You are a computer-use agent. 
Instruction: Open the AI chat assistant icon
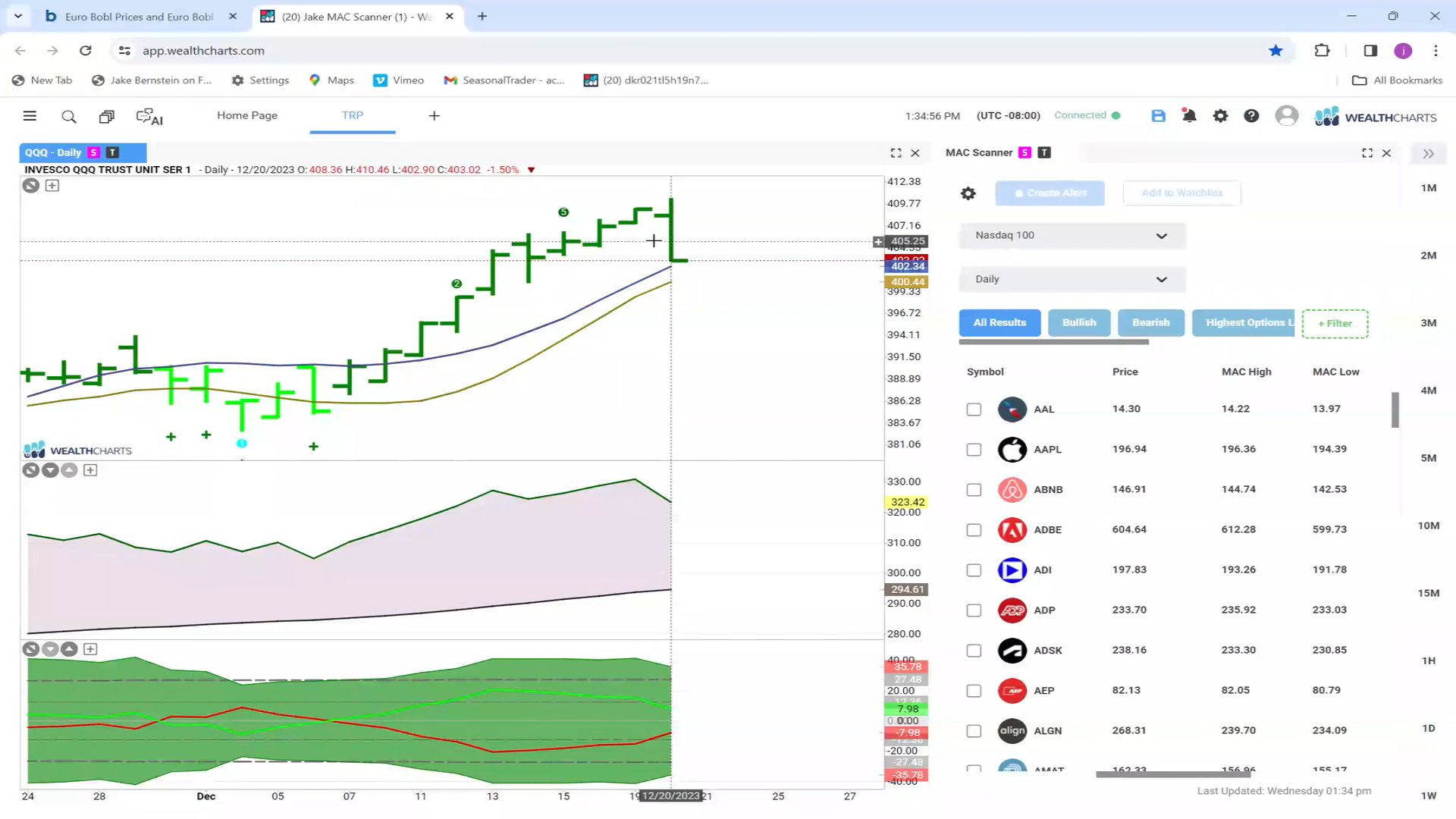pos(149,117)
